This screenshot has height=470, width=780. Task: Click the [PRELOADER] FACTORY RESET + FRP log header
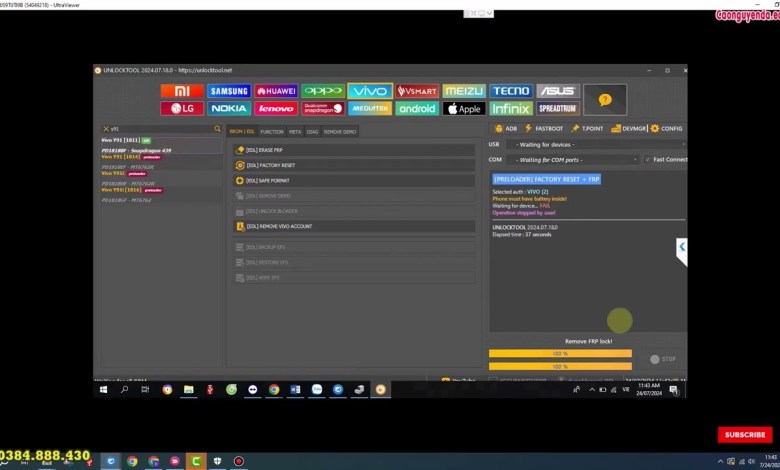[547, 179]
